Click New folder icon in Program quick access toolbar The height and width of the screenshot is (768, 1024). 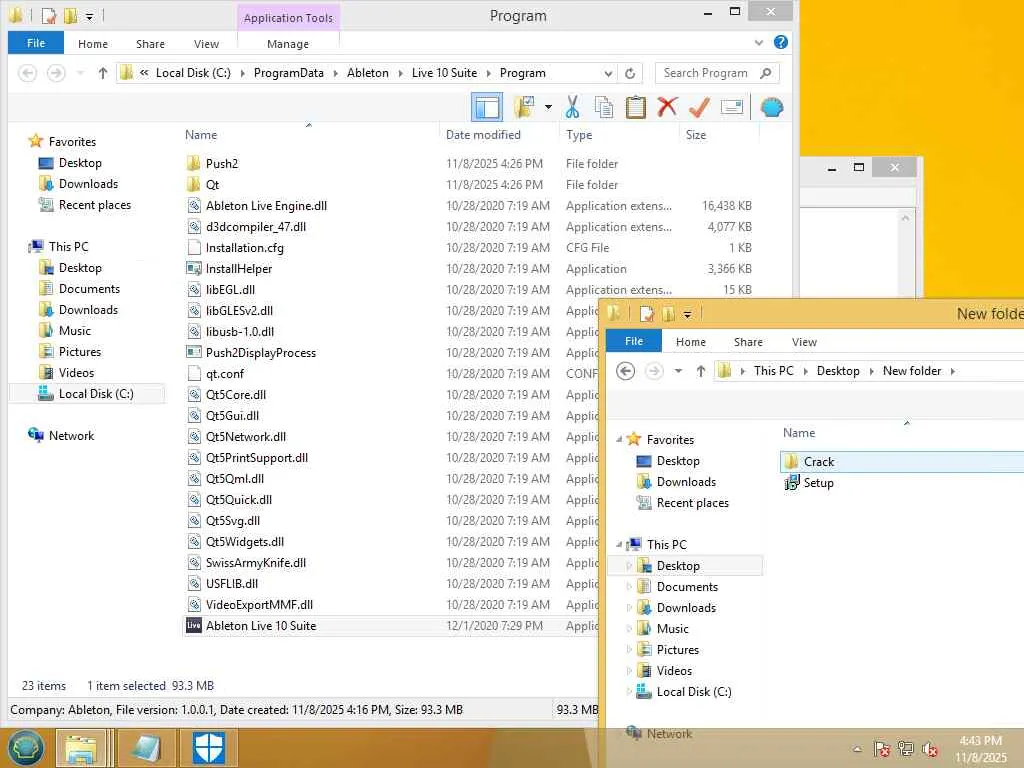coord(70,15)
